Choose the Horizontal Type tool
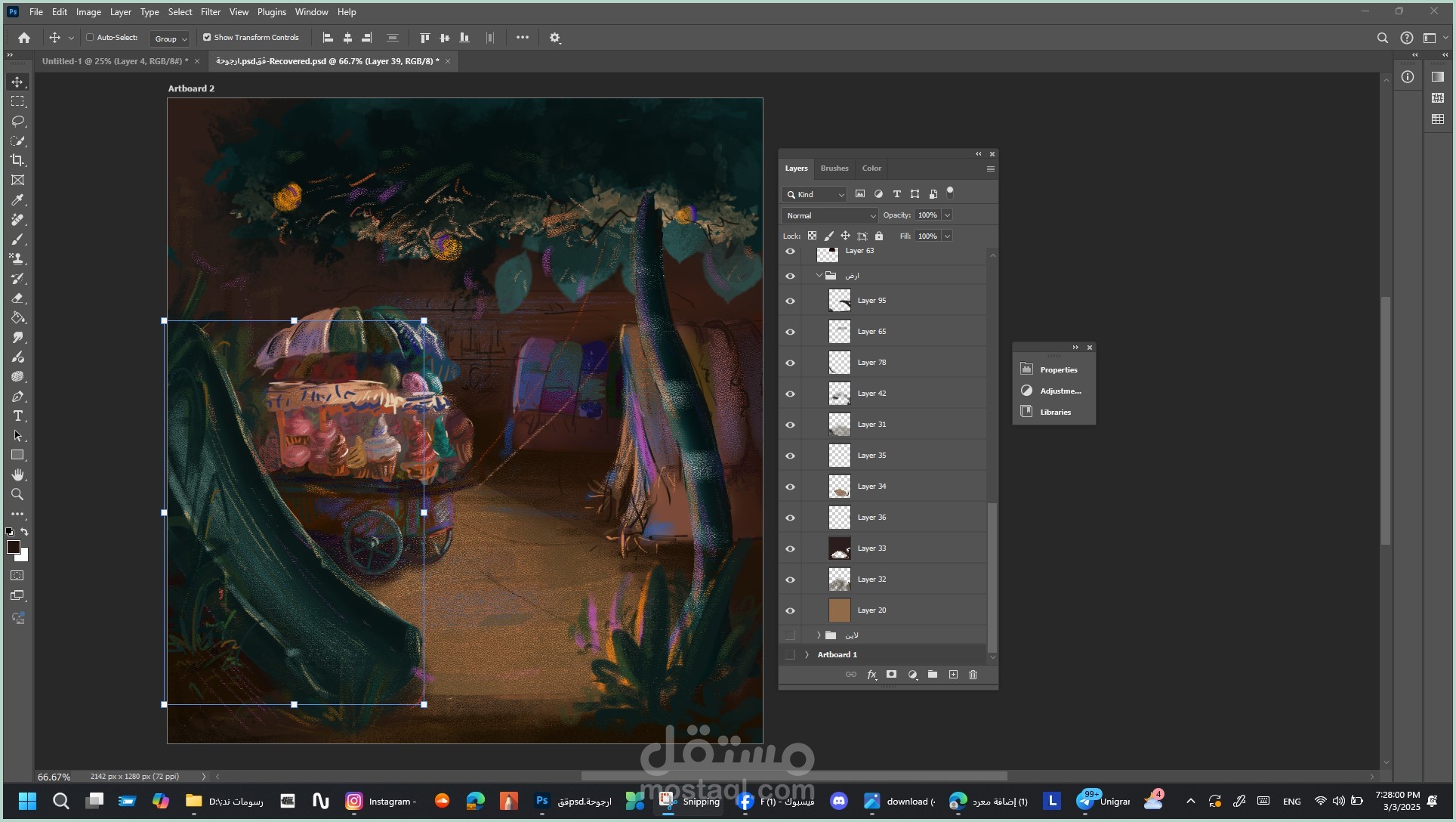This screenshot has width=1456, height=822. 17,416
